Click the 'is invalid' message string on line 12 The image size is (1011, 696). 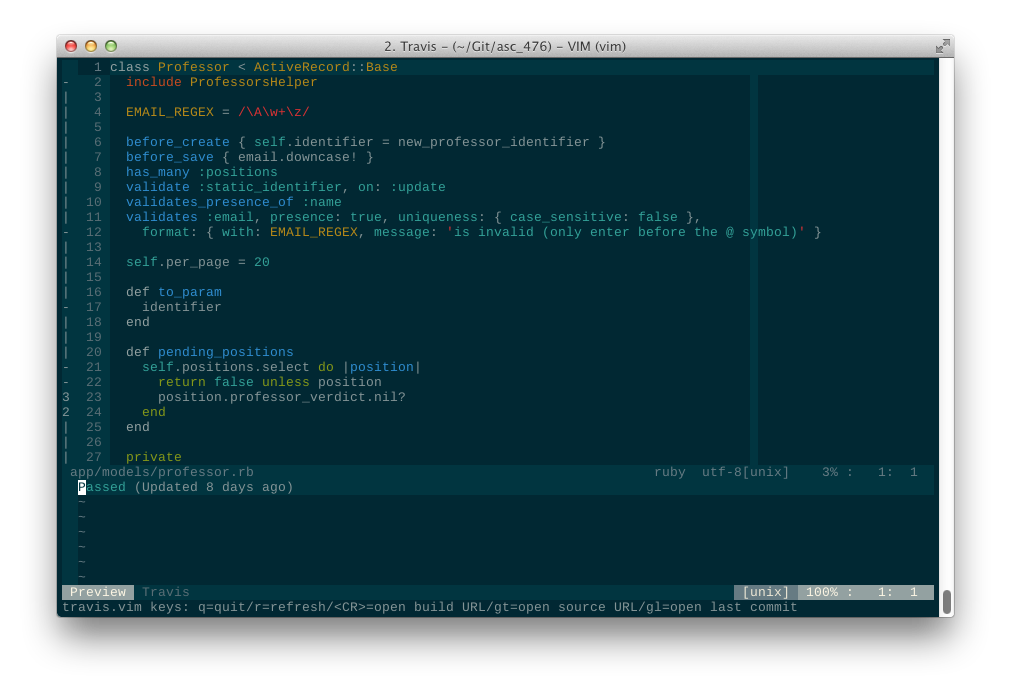tap(625, 232)
